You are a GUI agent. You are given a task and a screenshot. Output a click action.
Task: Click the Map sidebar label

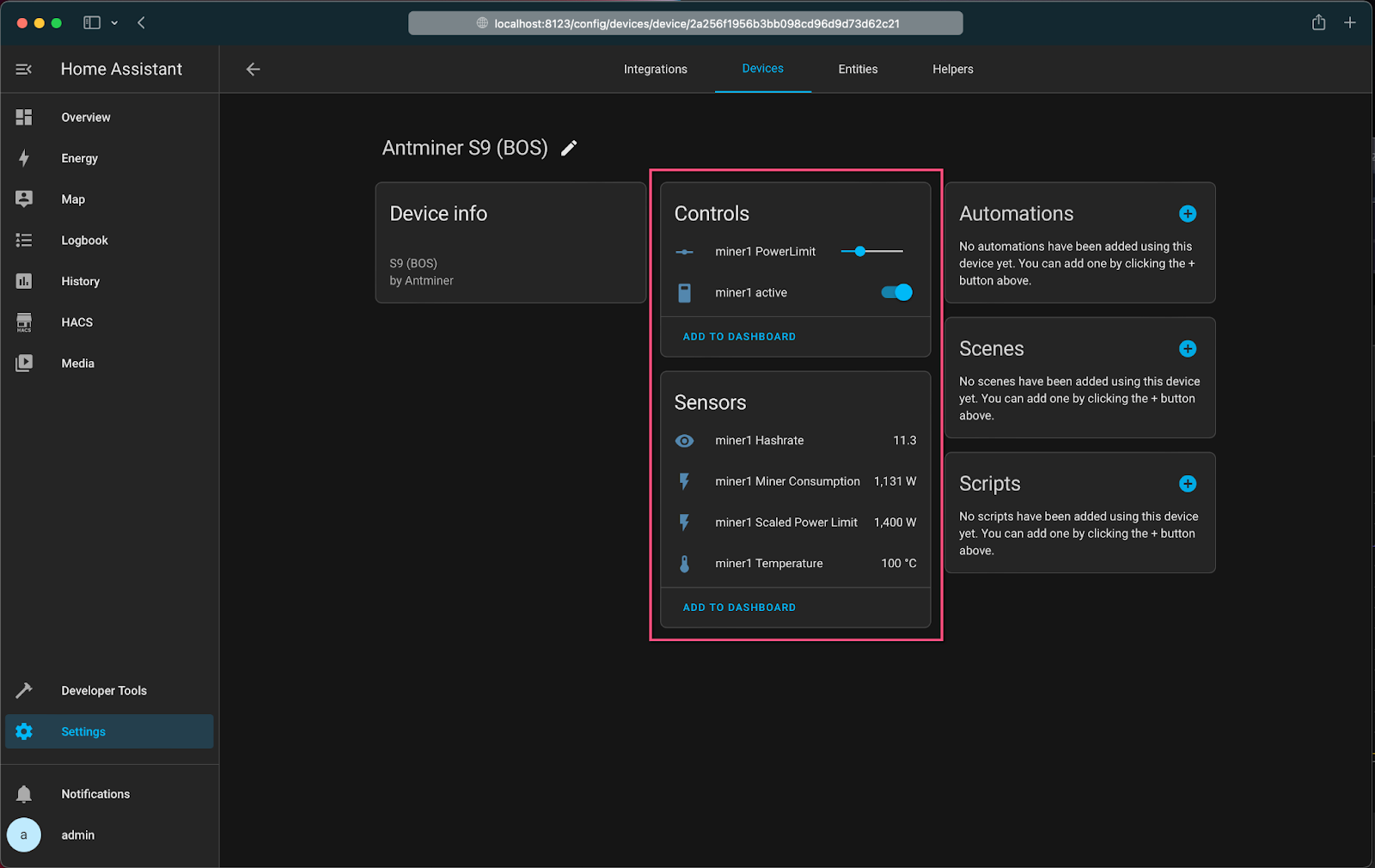tap(73, 199)
